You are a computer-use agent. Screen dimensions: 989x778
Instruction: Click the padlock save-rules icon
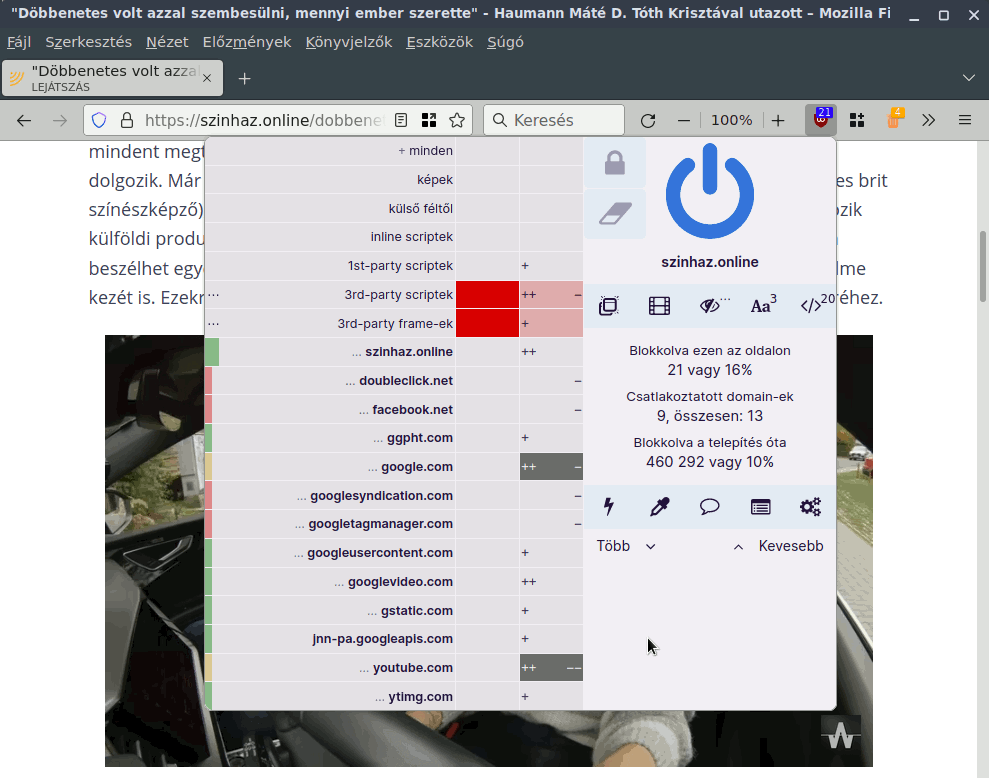(615, 163)
